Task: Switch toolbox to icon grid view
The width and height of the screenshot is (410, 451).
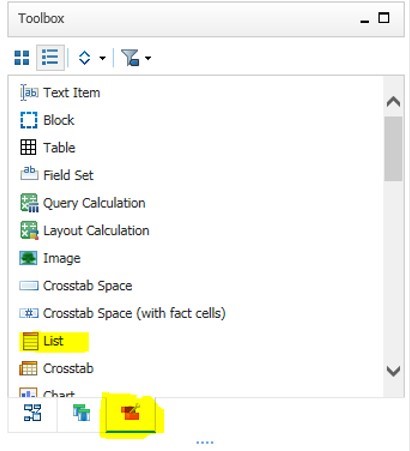Action: point(22,58)
